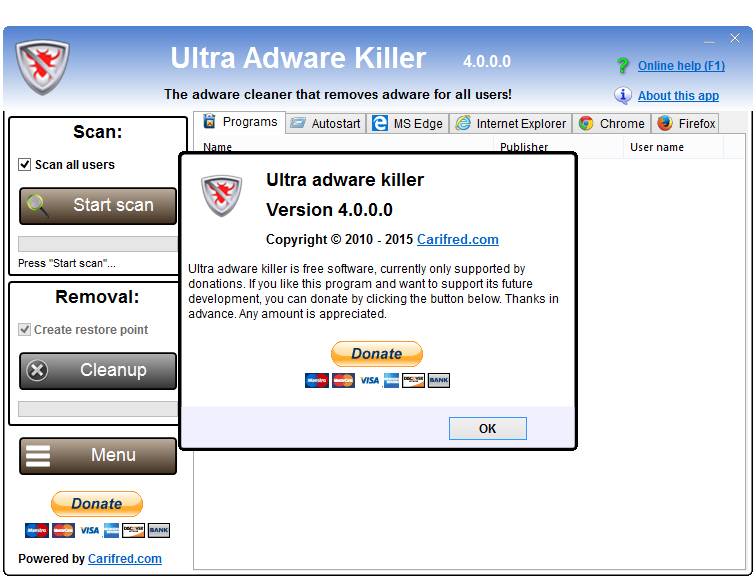This screenshot has width=756, height=579.
Task: Switch to the Programs tab
Action: [240, 122]
